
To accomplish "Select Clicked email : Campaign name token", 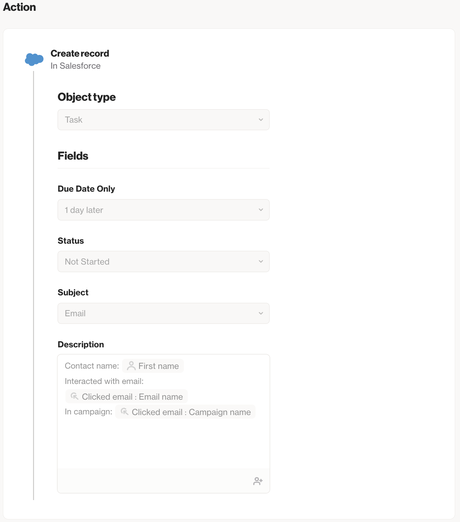I will click(185, 412).
